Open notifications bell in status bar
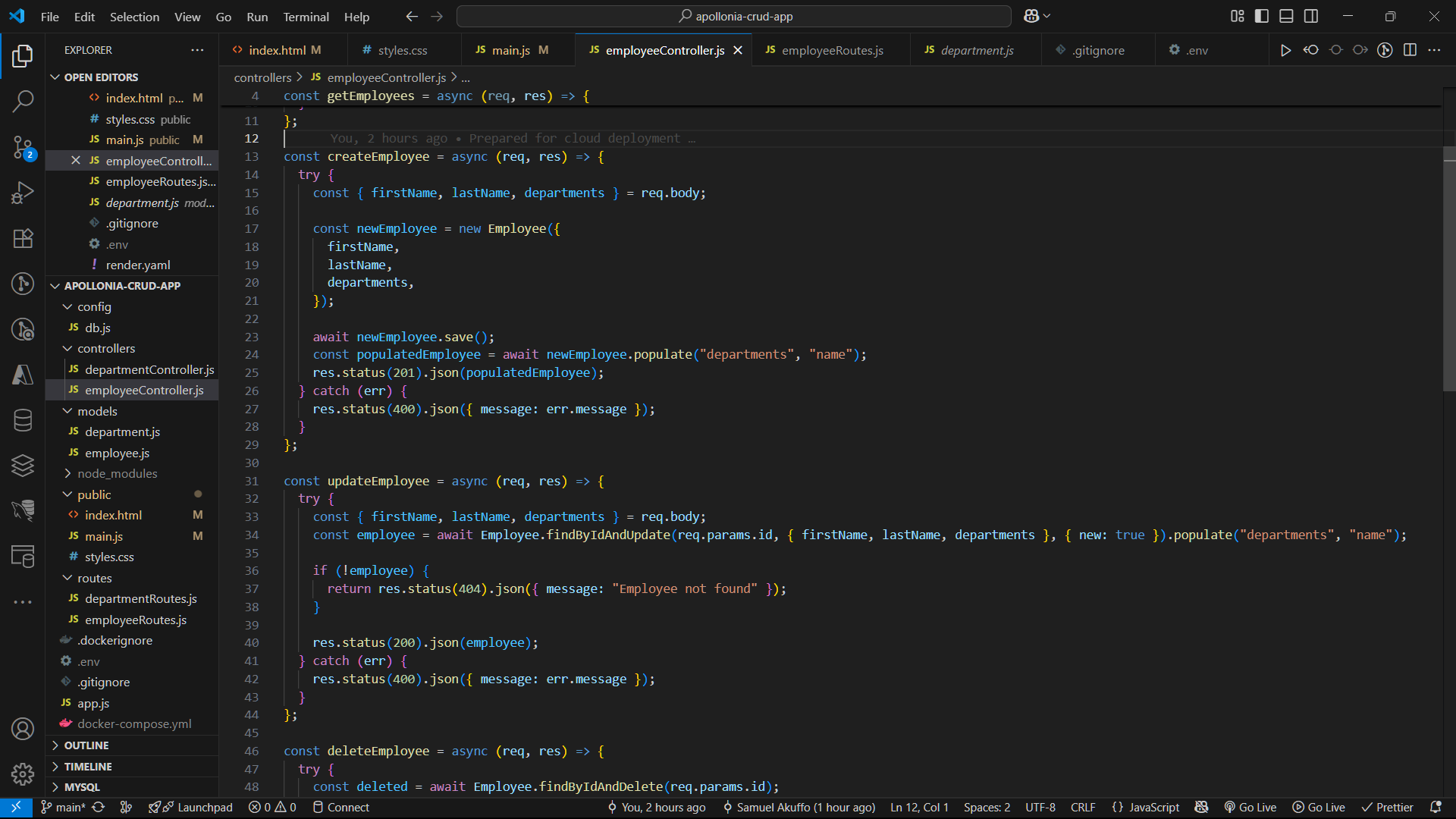The width and height of the screenshot is (1456, 819). tap(1436, 808)
